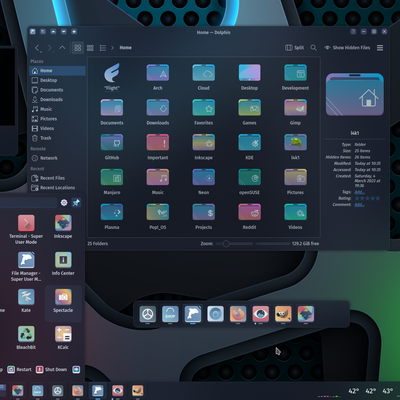Image resolution: width=400 pixels, height=400 pixels.
Task: Select Home in Places panel
Action: (x=57, y=71)
